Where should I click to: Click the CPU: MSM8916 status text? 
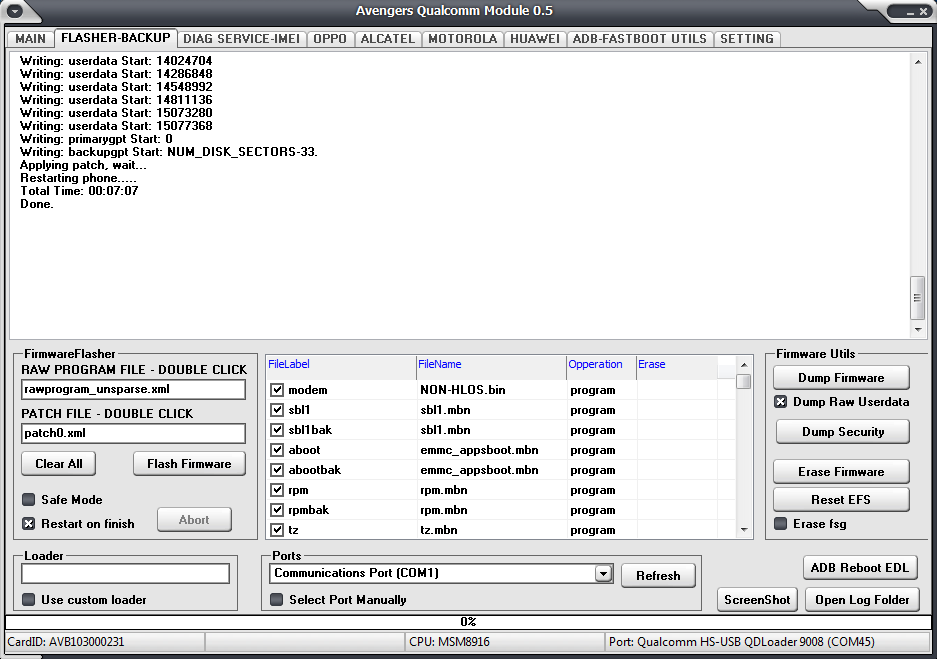click(x=449, y=642)
